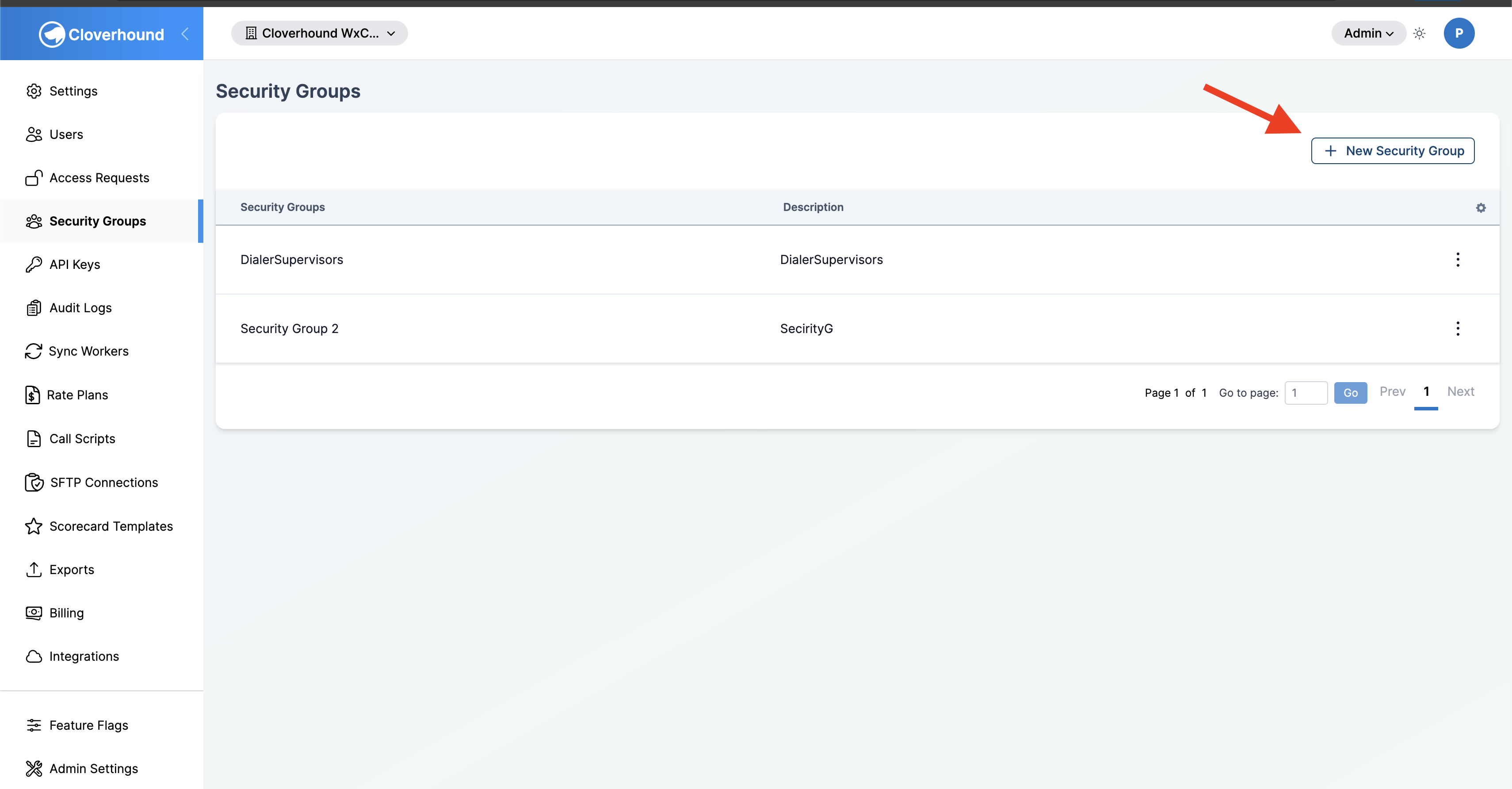Click the API Keys key icon
Viewport: 1512px width, 789px height.
coord(34,265)
